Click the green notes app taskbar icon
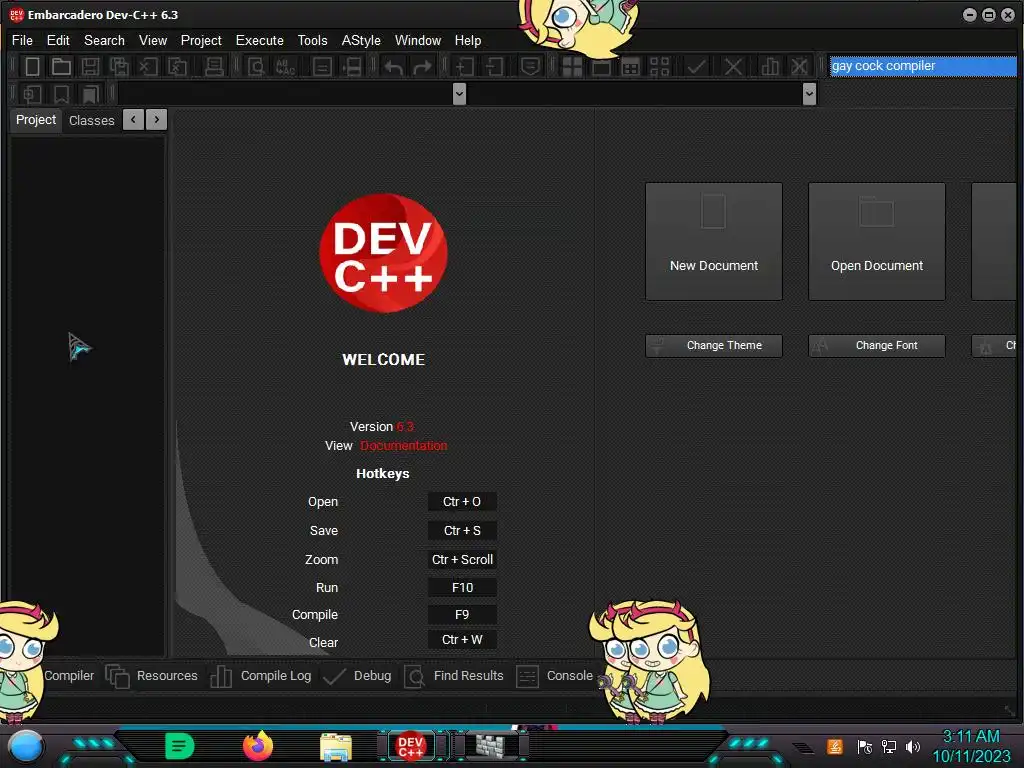 180,746
